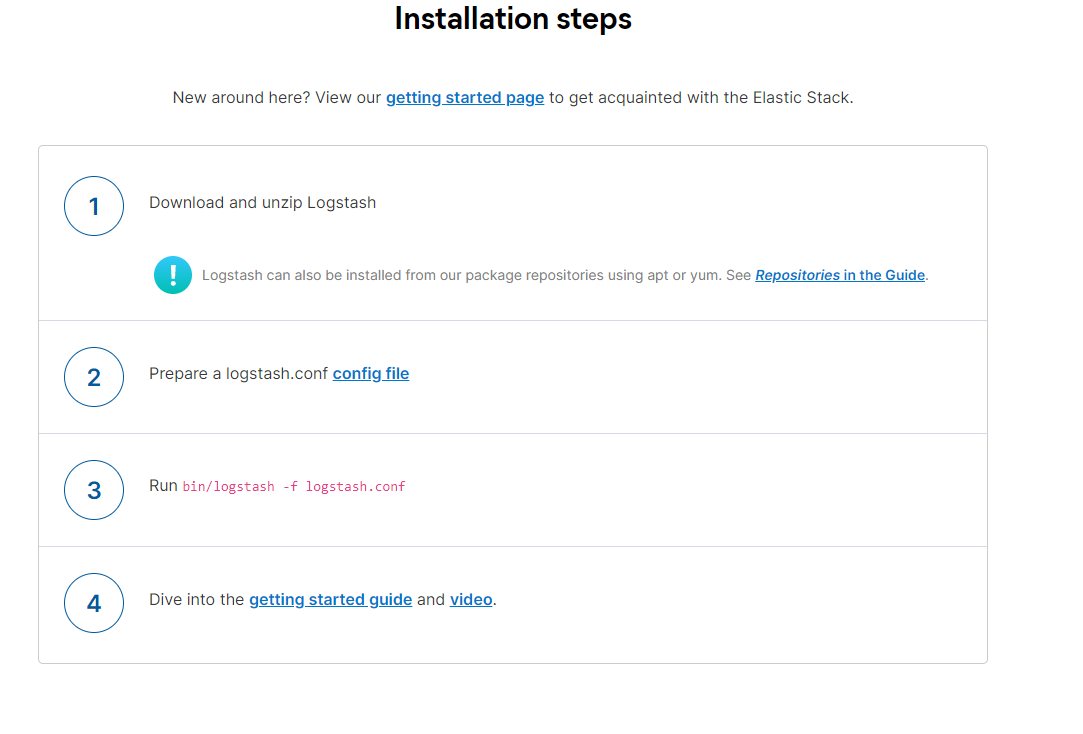
Task: Click the Download and unzip Logstash text
Action: [262, 203]
